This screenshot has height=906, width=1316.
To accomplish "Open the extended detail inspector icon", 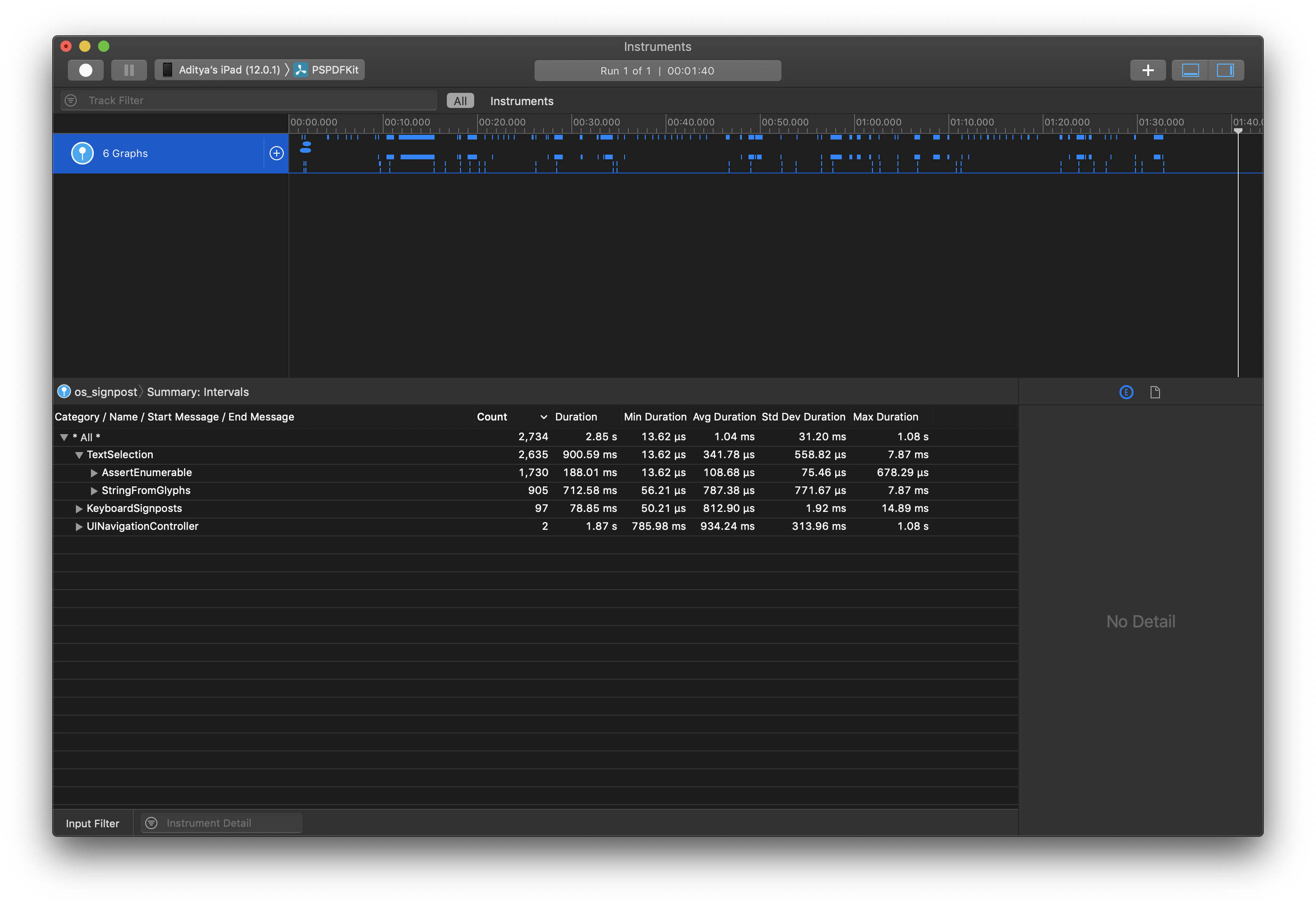I will 1126,392.
